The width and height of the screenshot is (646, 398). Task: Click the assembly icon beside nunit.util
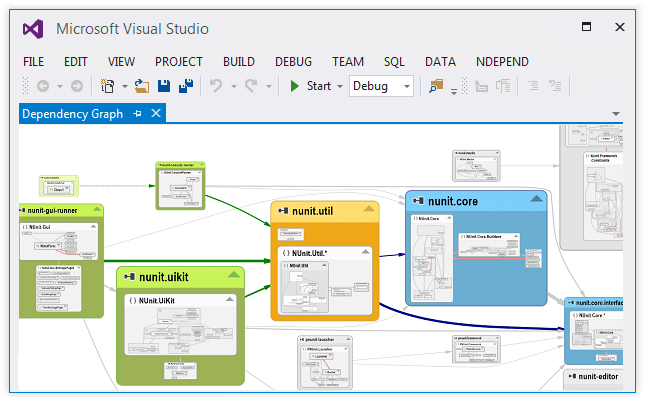coord(283,211)
